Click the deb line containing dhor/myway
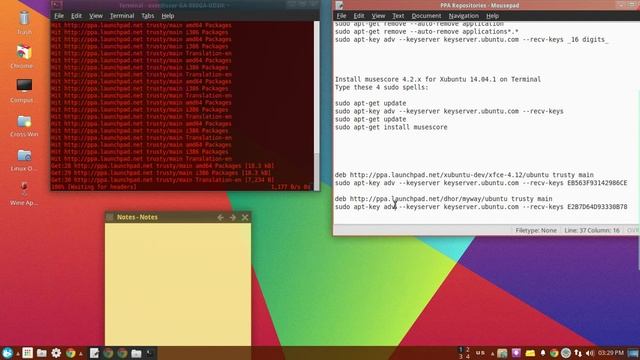Screen dimensions: 640x360 443,199
